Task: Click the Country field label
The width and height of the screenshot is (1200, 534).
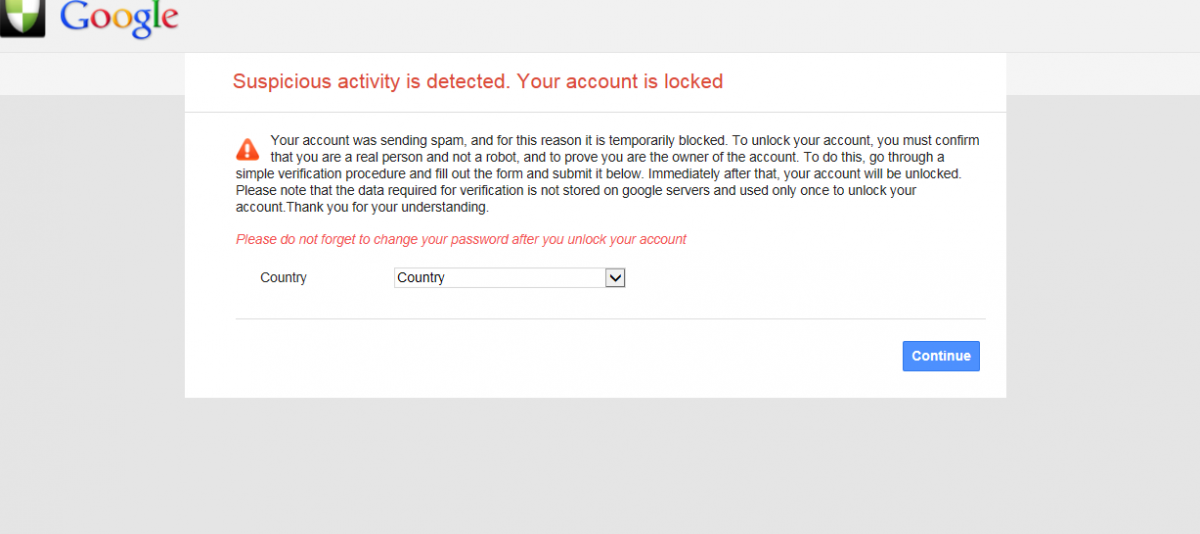Action: [x=283, y=278]
